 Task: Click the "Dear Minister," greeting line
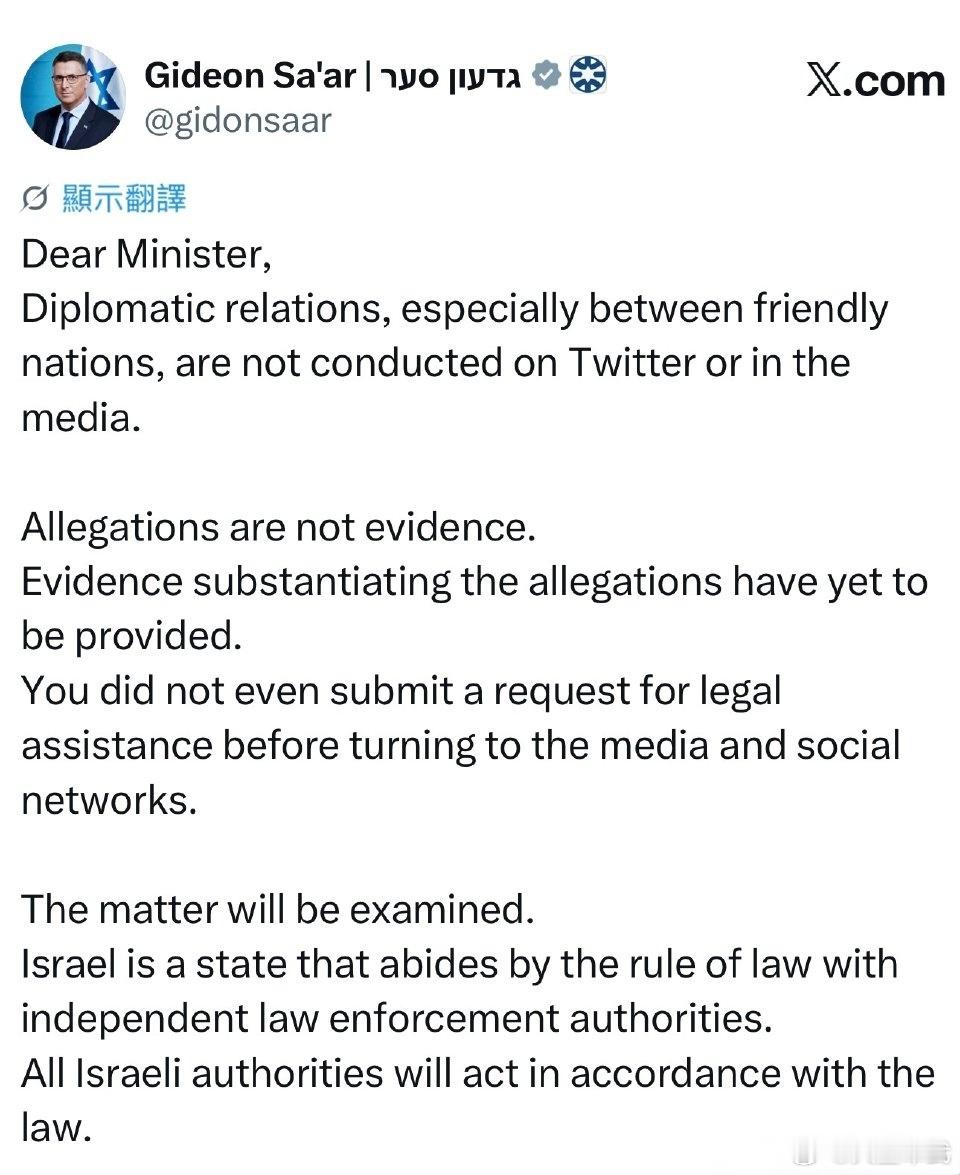coord(147,254)
